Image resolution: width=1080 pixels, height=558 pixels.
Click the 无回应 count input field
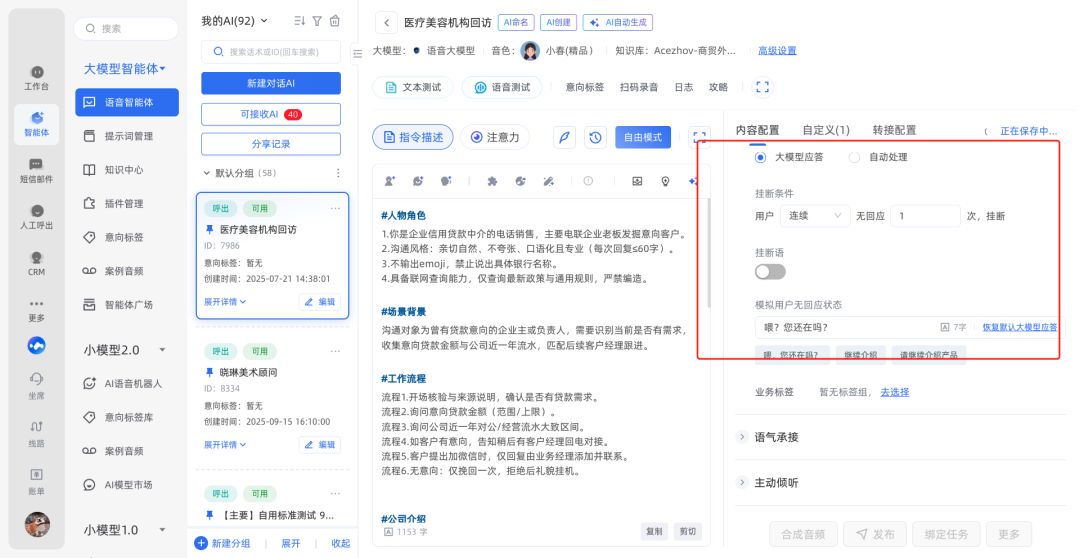click(924, 216)
